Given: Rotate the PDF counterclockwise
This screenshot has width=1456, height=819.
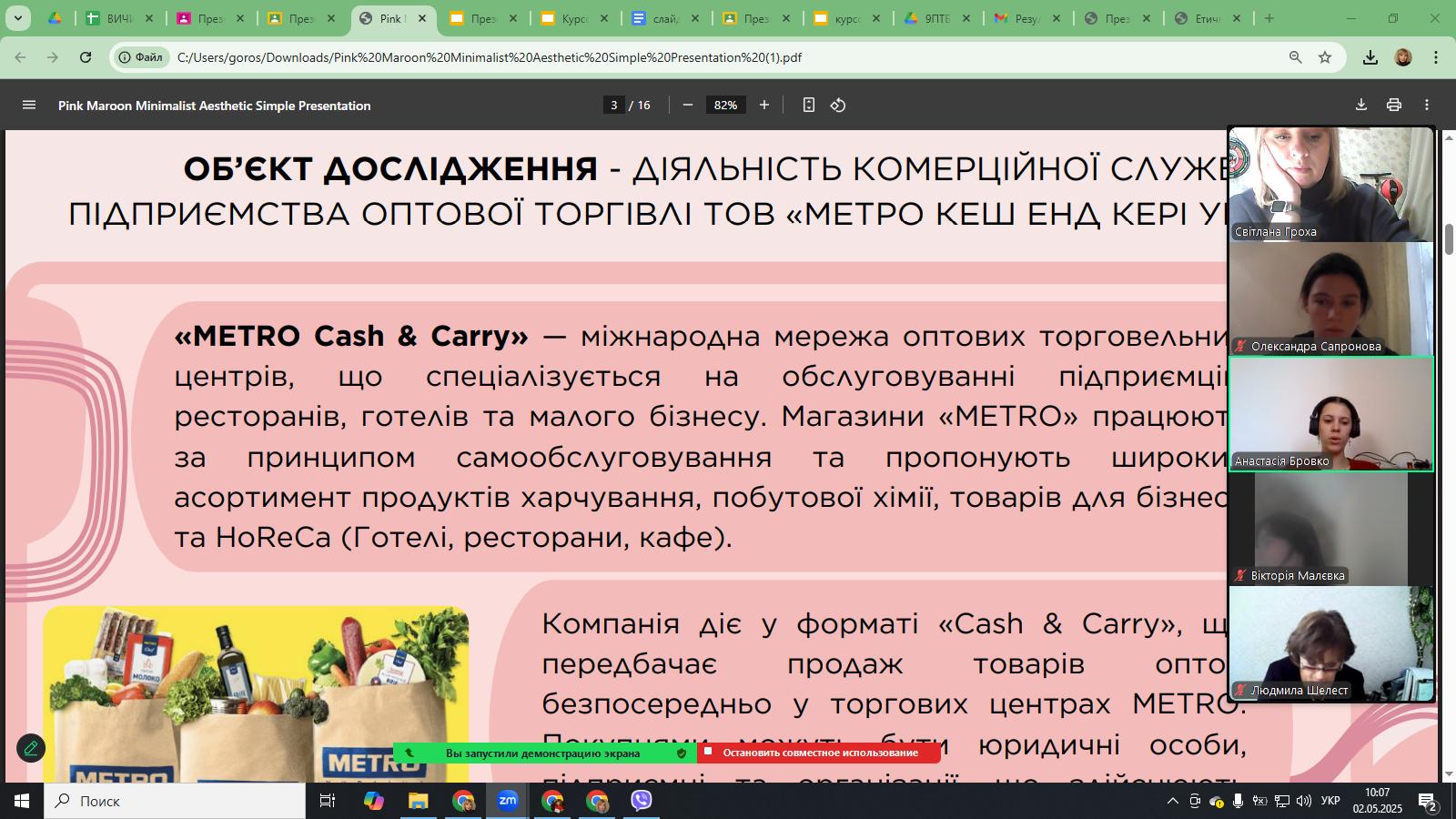Looking at the screenshot, I should pos(838,106).
